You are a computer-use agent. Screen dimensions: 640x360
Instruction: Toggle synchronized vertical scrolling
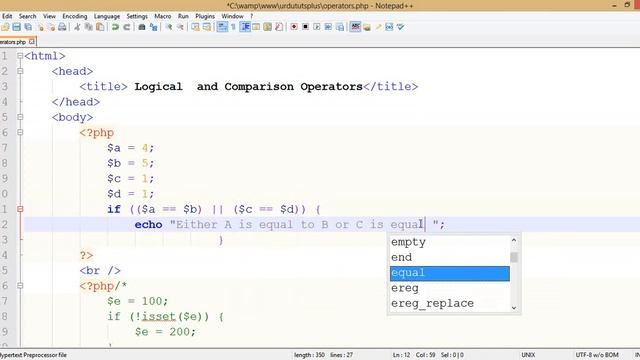point(195,27)
